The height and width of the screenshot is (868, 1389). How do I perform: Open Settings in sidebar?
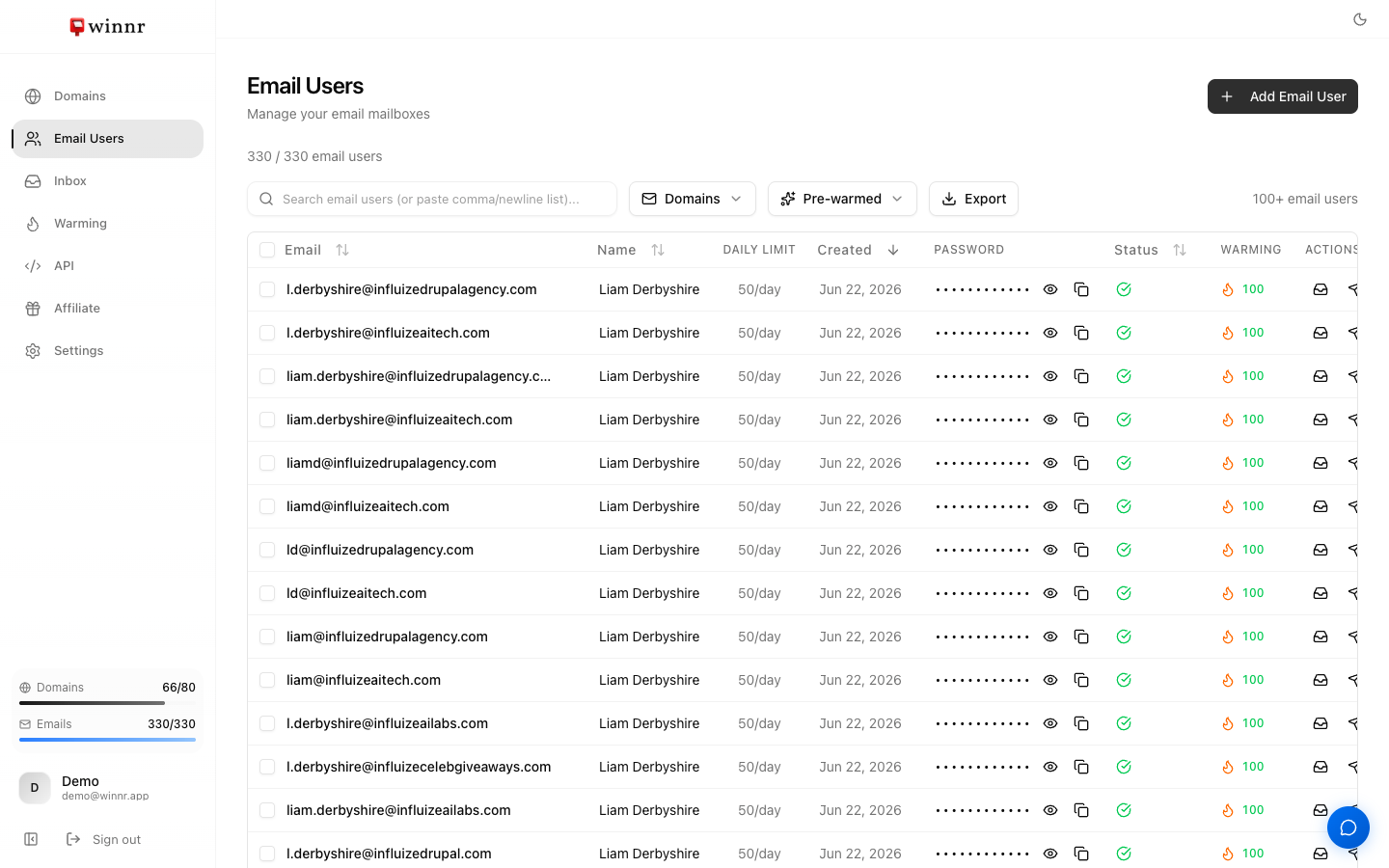(x=107, y=351)
